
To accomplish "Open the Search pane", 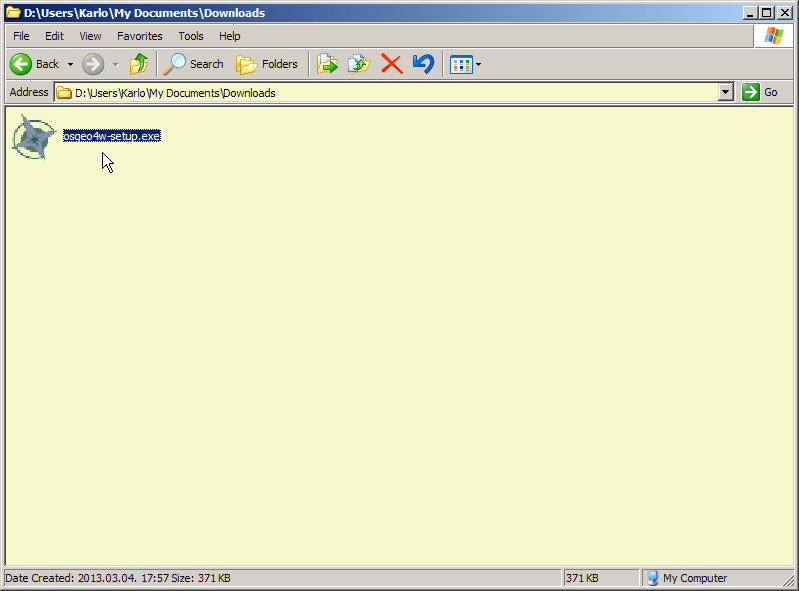I will pyautogui.click(x=194, y=64).
